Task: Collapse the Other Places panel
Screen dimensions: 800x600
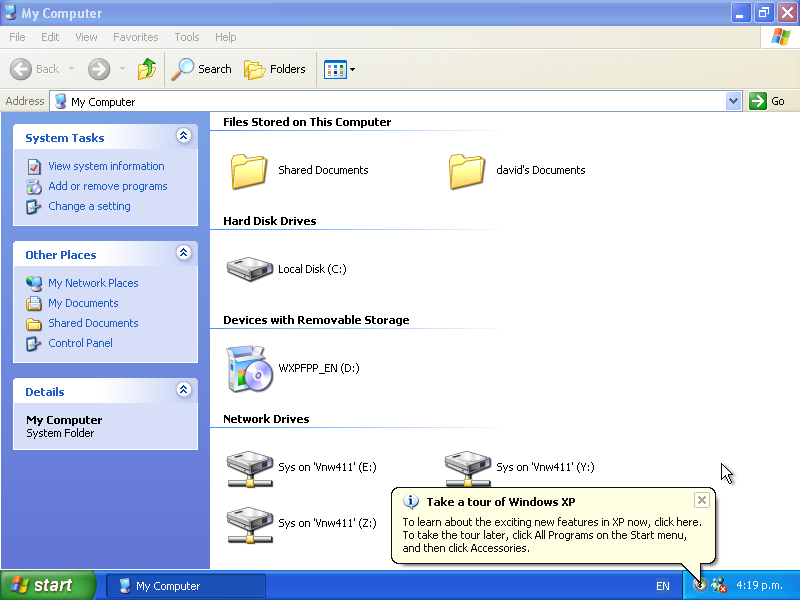Action: click(x=184, y=253)
